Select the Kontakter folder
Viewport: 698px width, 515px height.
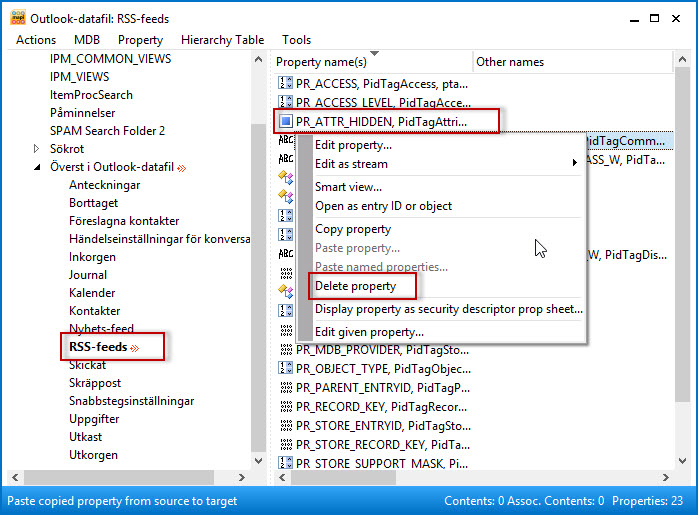click(x=94, y=311)
